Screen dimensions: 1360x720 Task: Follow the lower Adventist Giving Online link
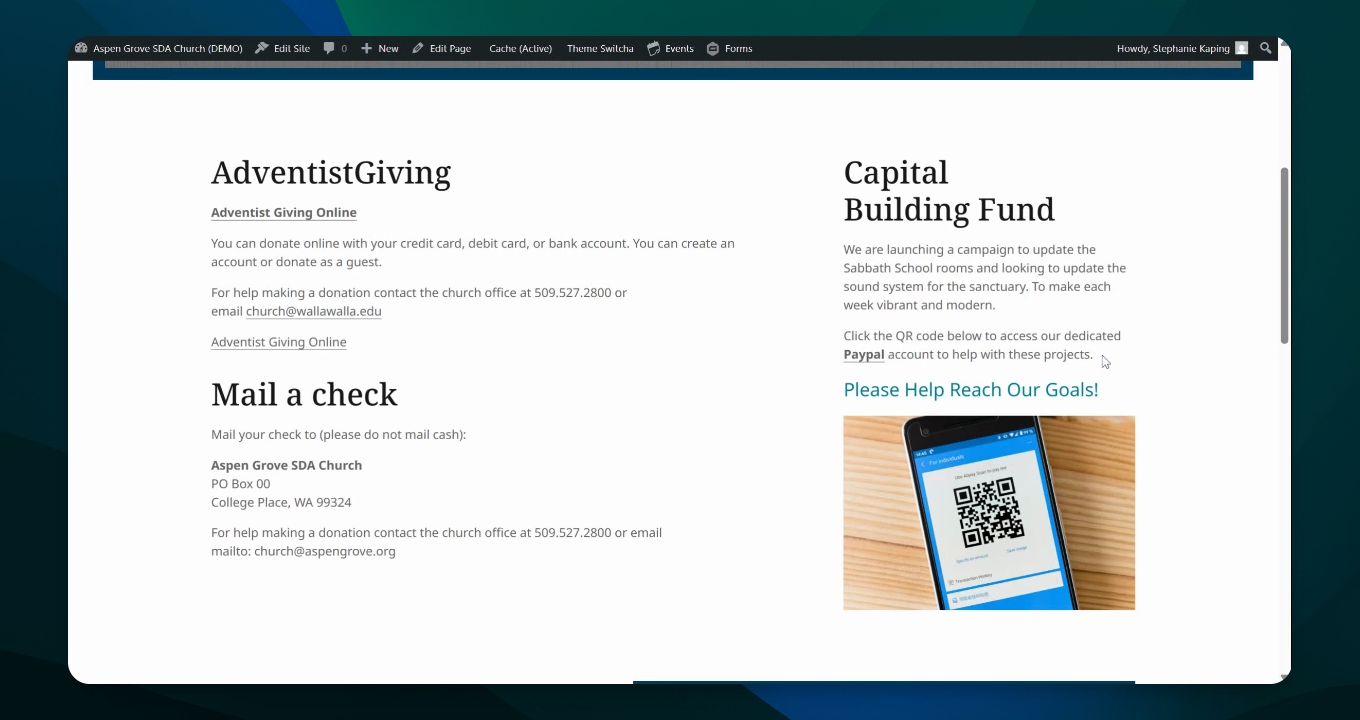pyautogui.click(x=279, y=342)
